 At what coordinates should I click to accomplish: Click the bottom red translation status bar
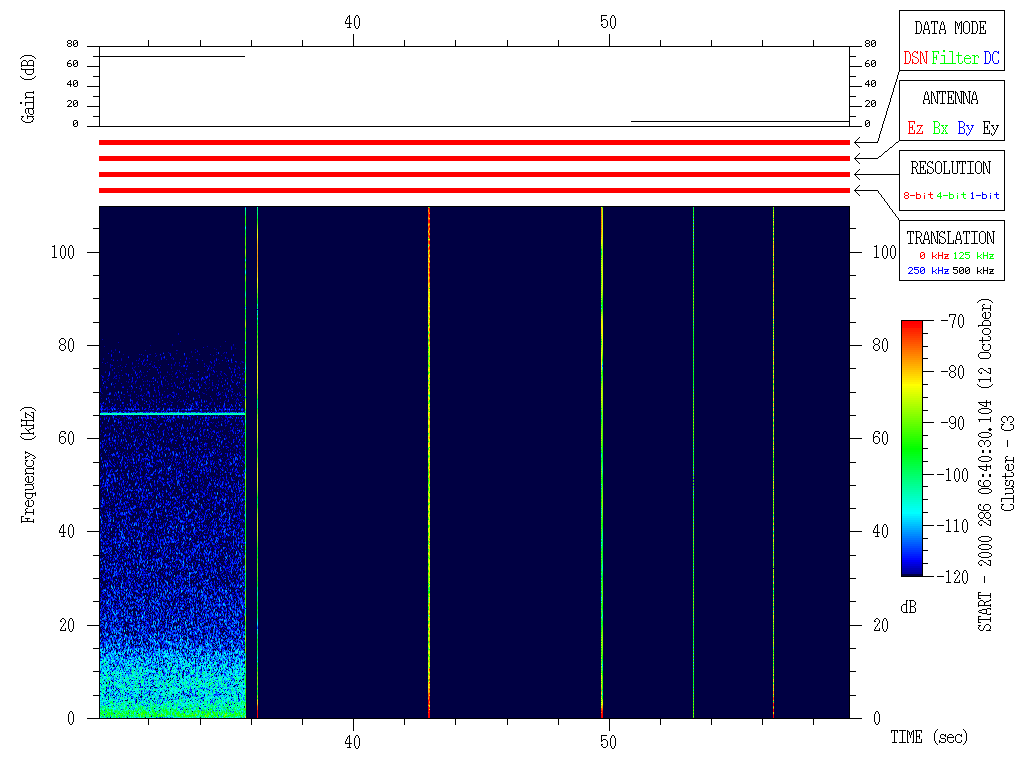coord(474,190)
